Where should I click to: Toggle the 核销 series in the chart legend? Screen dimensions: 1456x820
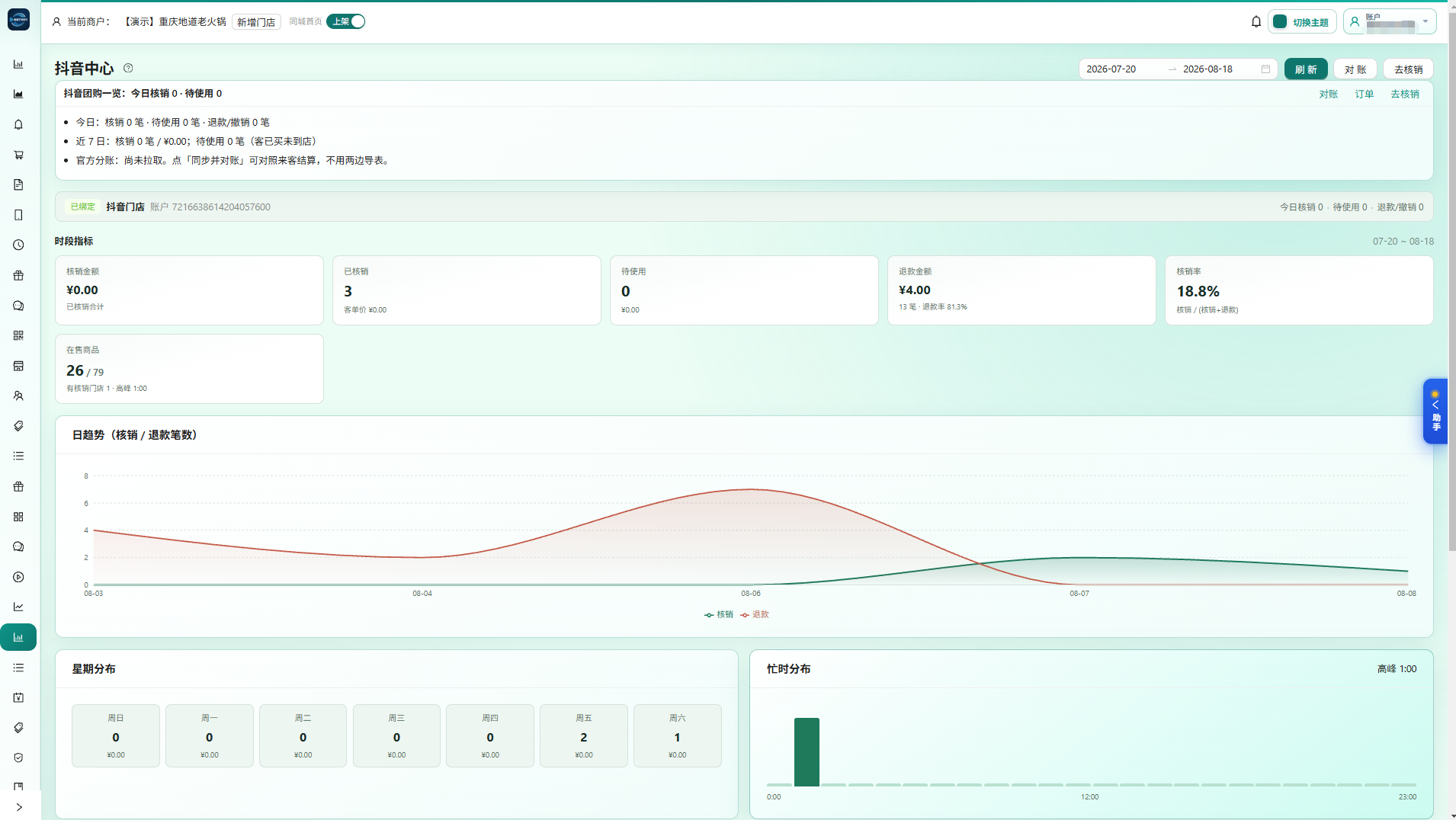pos(719,614)
